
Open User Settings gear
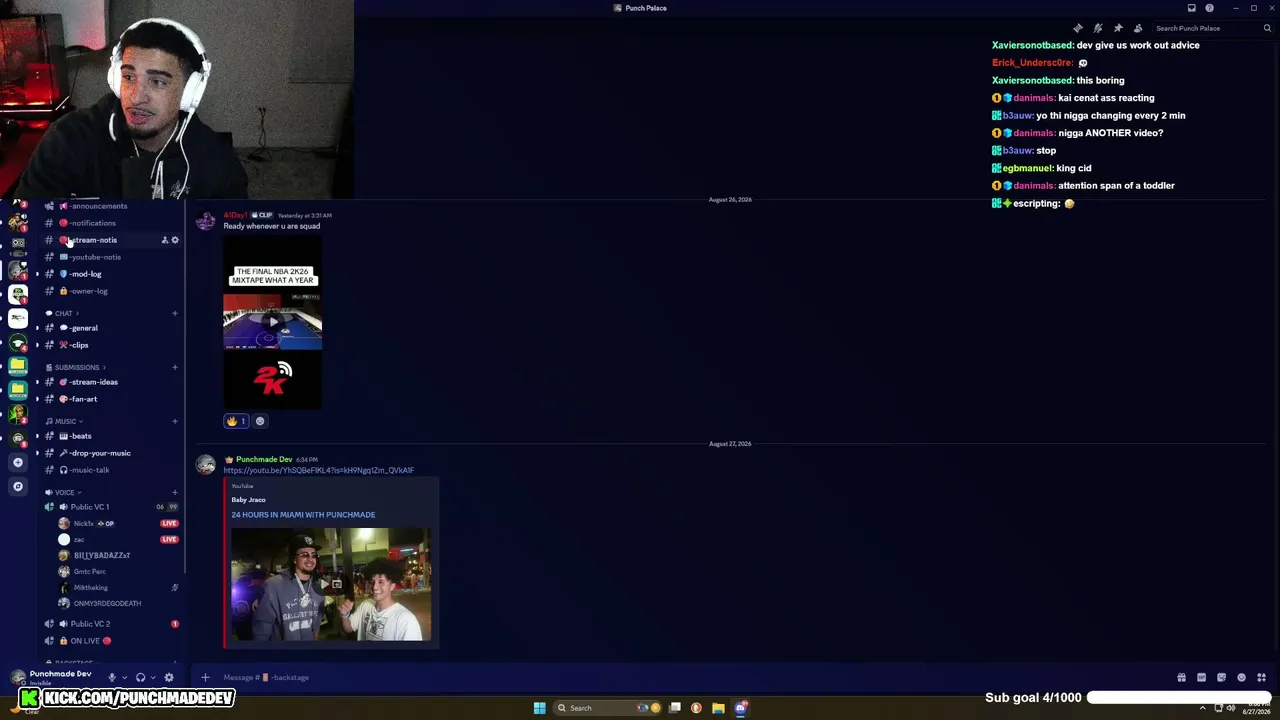tap(168, 677)
